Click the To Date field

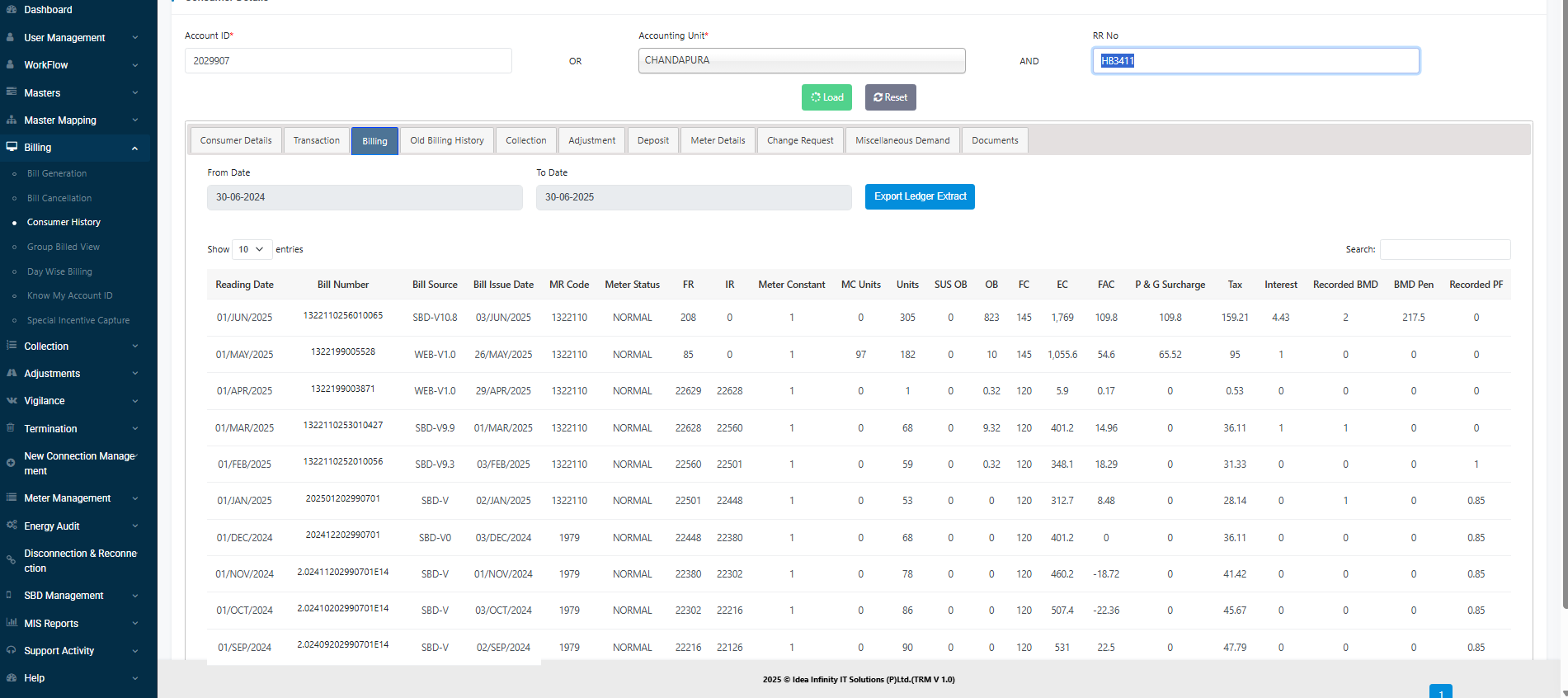click(694, 197)
